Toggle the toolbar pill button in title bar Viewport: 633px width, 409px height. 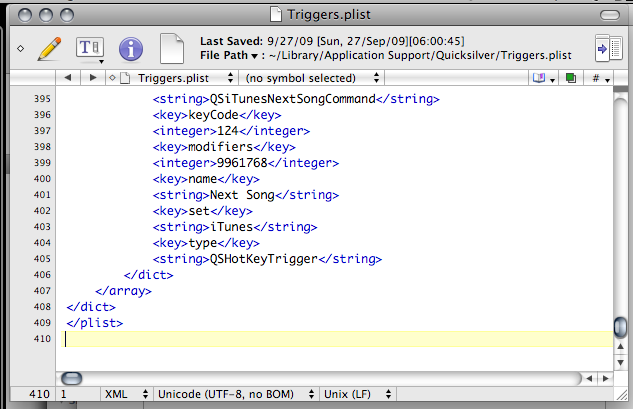point(608,14)
